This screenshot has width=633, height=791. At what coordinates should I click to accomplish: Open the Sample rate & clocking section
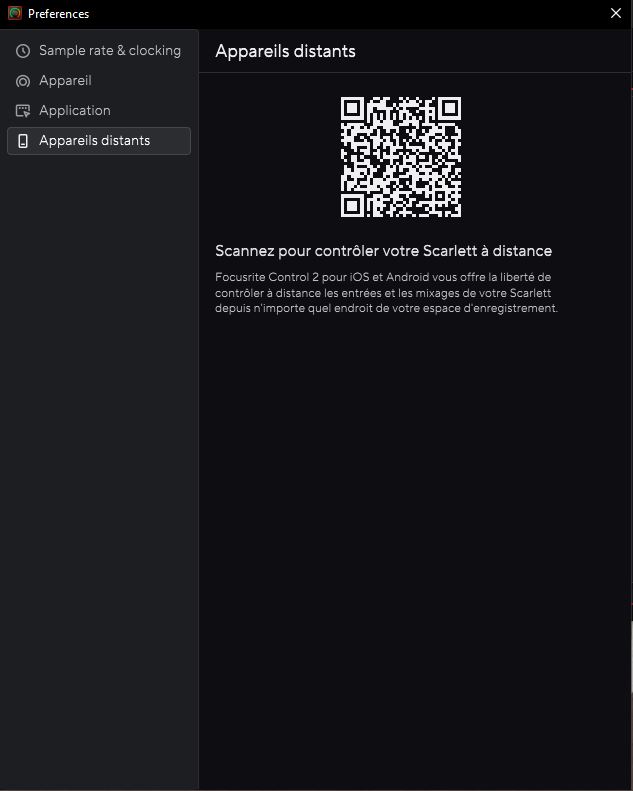coord(99,51)
